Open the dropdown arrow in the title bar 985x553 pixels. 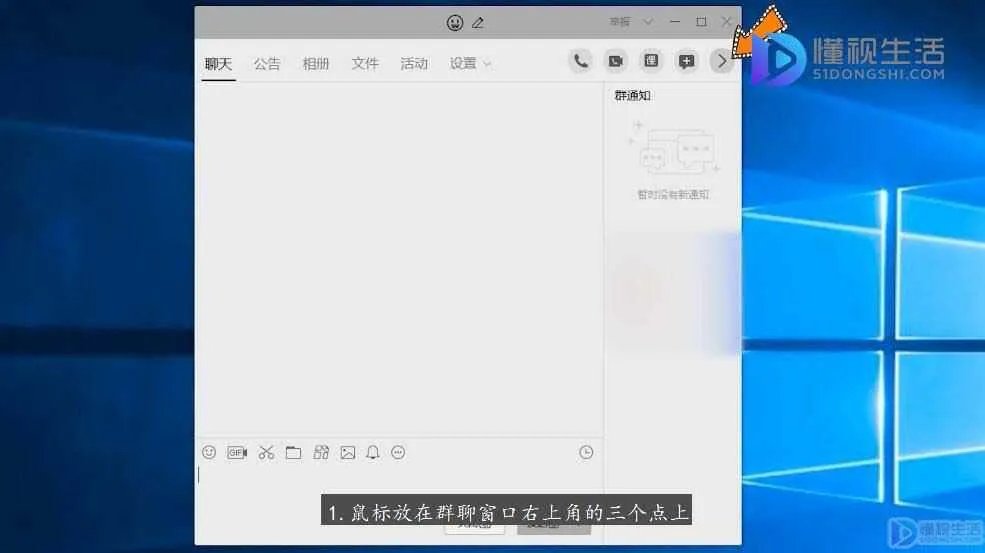(648, 22)
